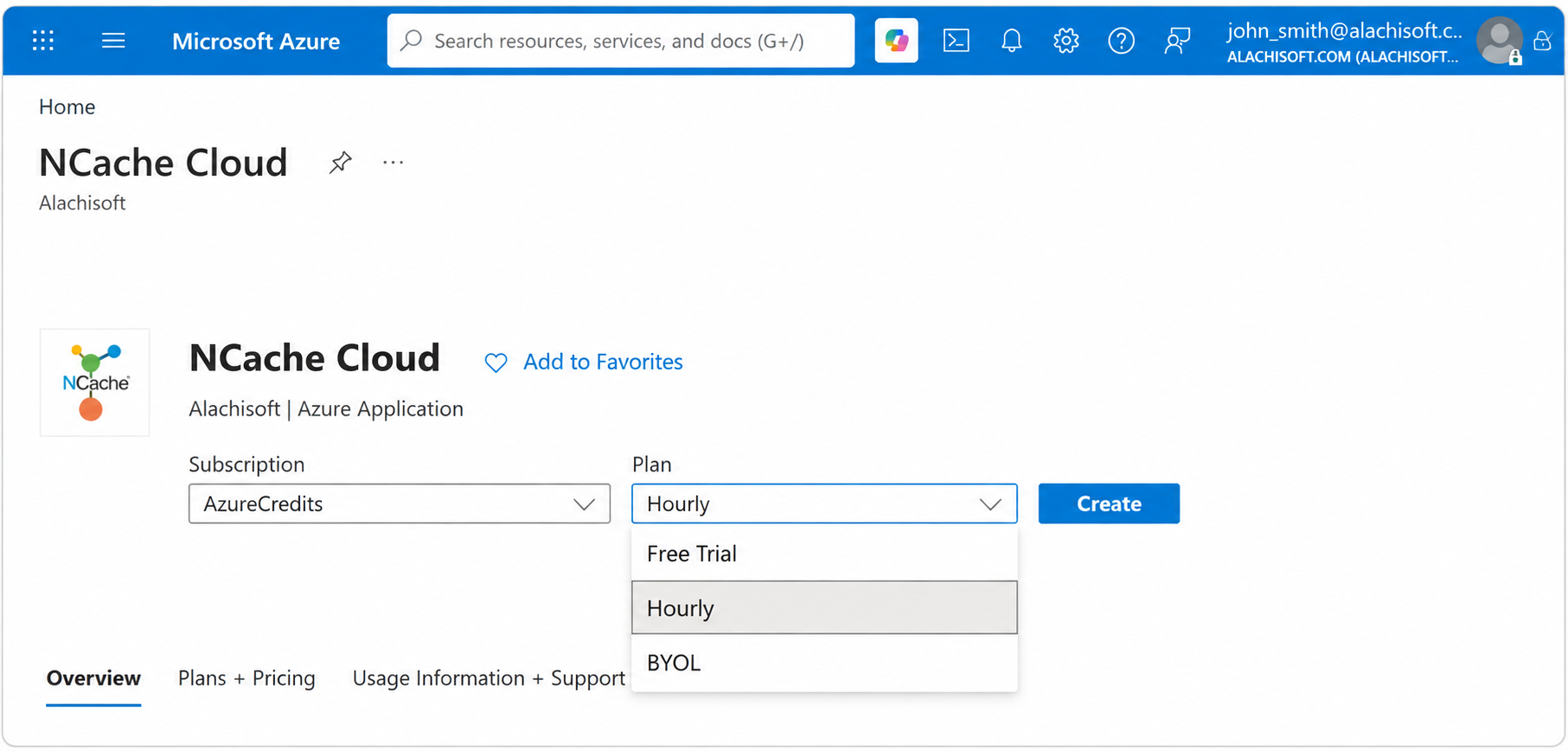Screen dimensions: 1568x751
Task: Focus the search resources input field
Action: click(x=621, y=41)
